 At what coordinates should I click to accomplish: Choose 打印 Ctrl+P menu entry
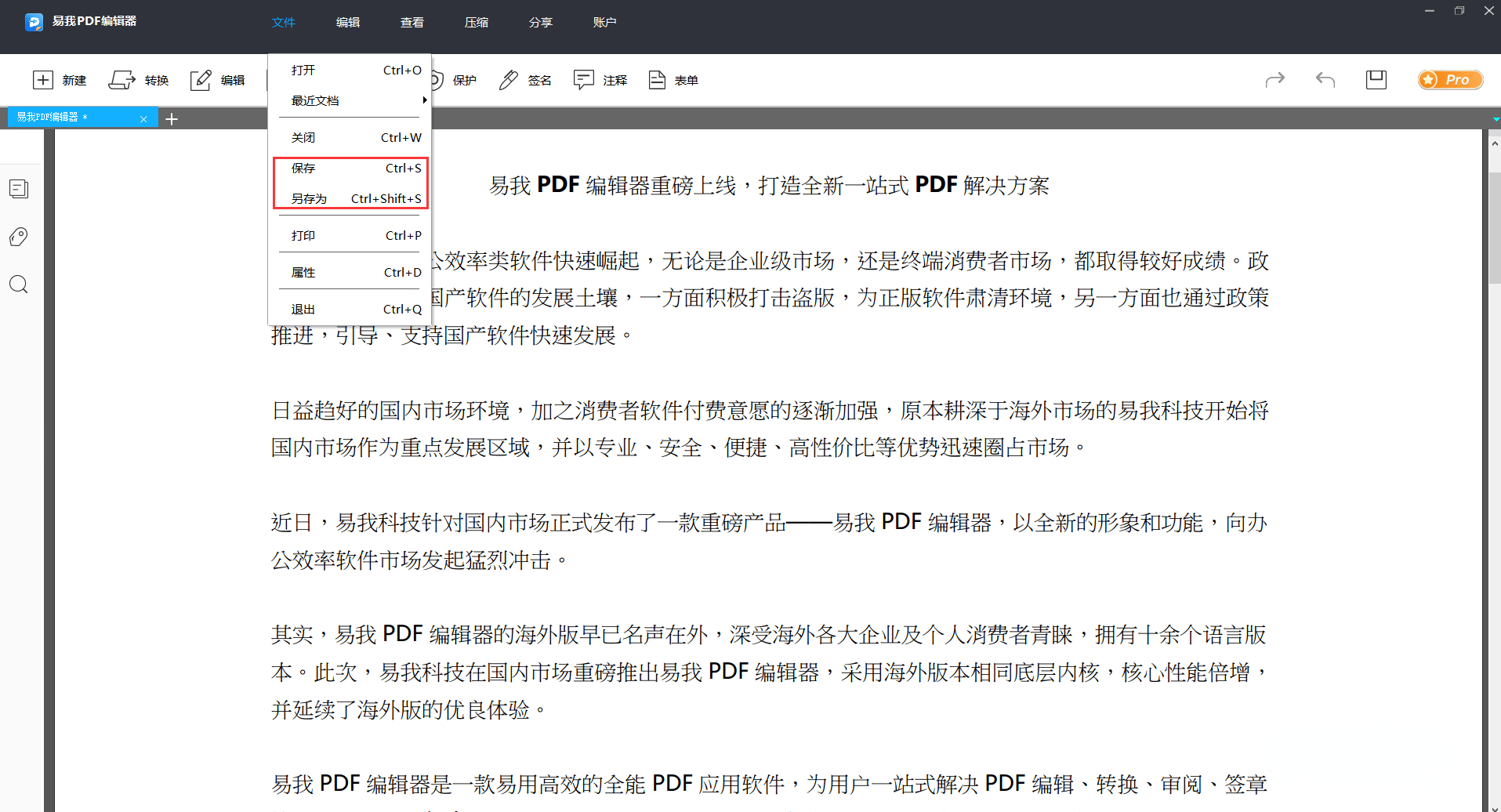point(350,235)
